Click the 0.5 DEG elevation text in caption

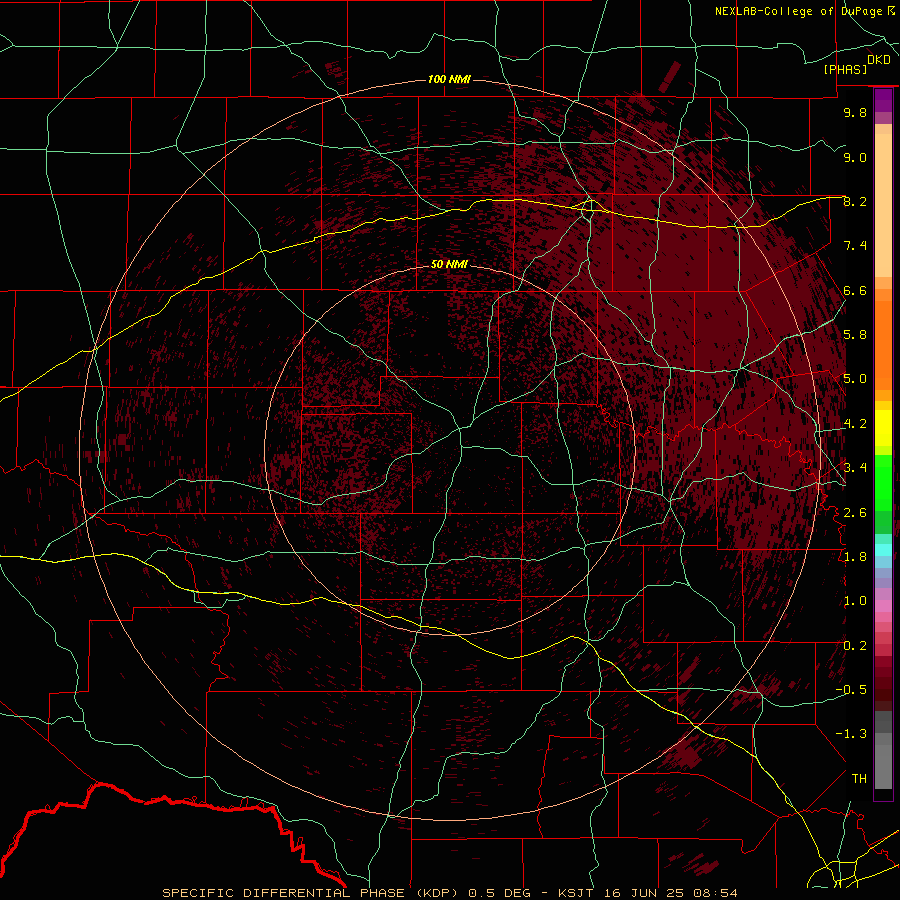(503, 893)
